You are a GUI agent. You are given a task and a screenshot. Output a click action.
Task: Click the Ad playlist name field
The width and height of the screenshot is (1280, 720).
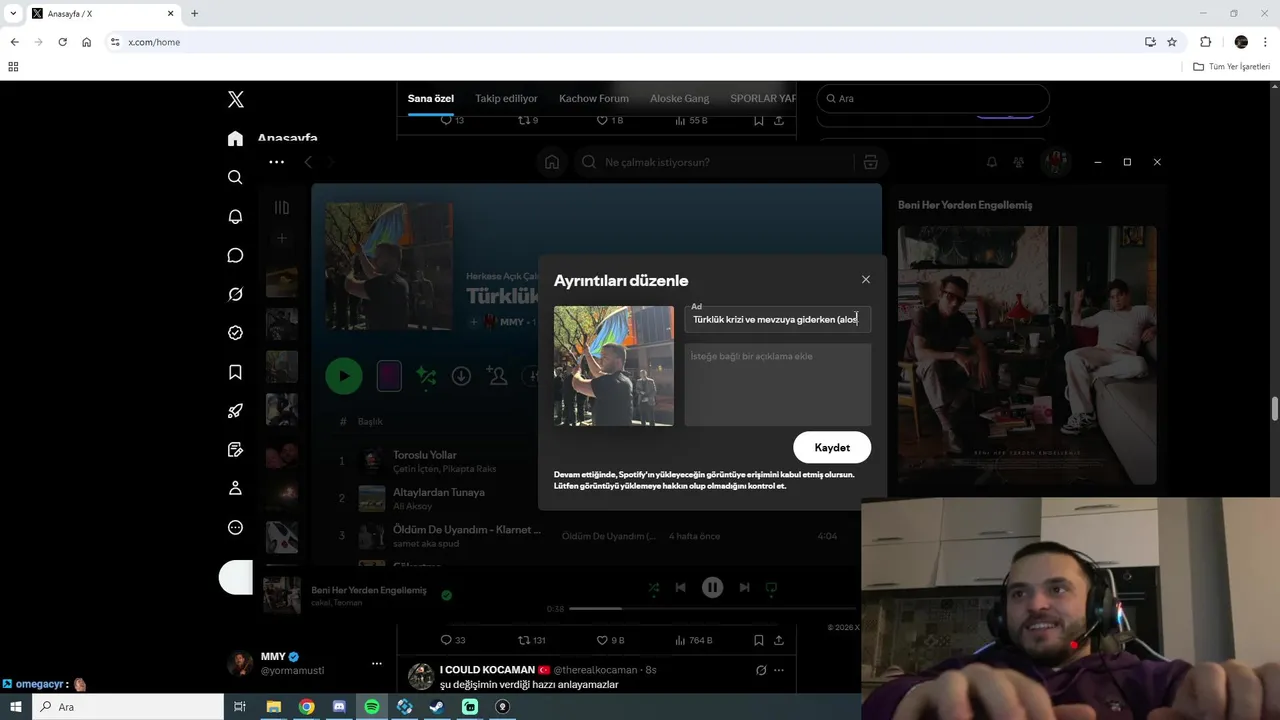coord(778,319)
